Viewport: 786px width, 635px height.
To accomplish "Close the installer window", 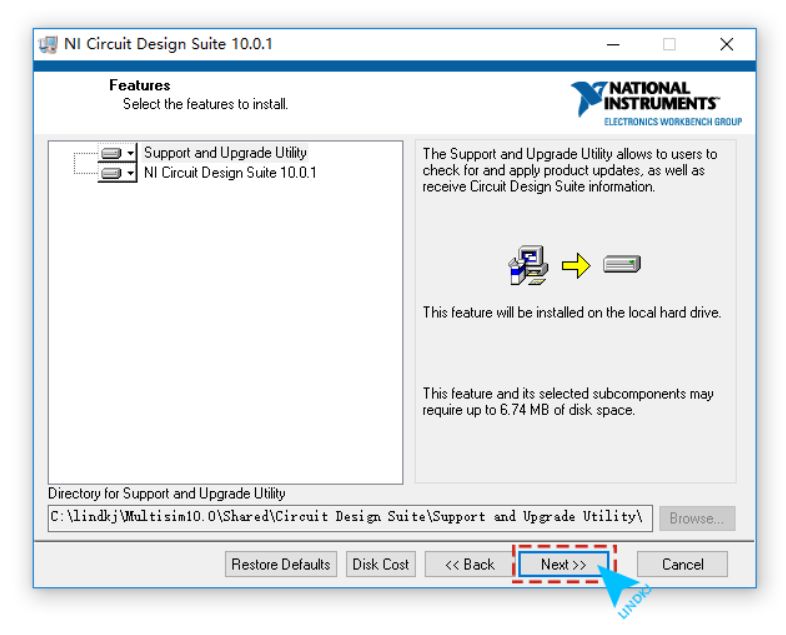I will click(726, 45).
